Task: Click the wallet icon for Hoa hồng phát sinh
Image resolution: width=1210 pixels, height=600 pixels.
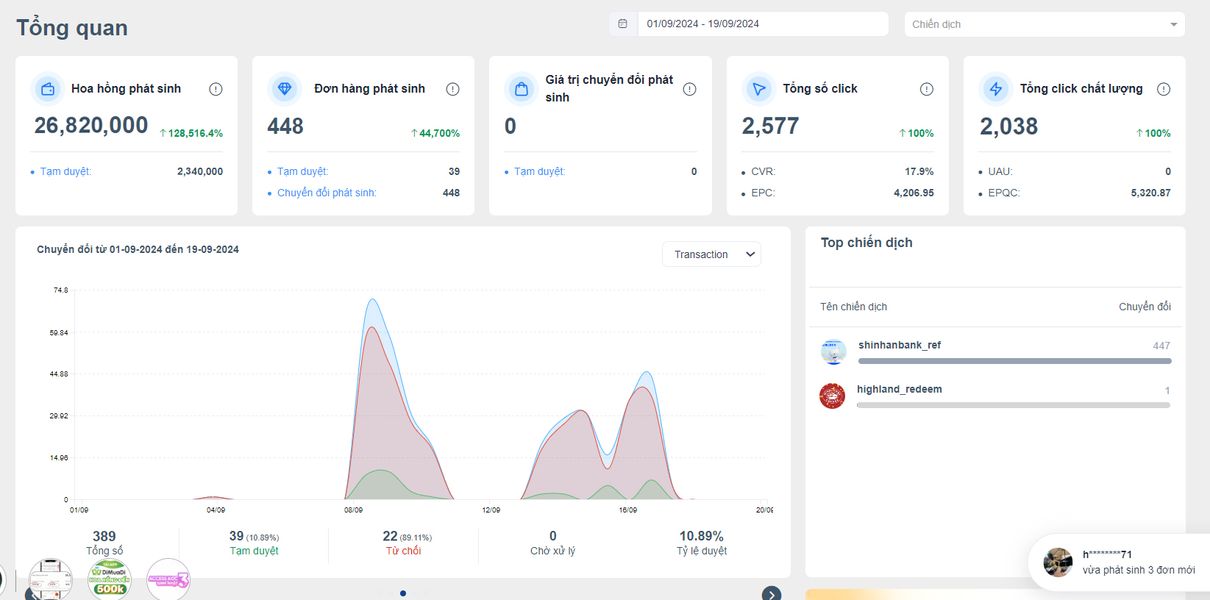Action: 47,89
